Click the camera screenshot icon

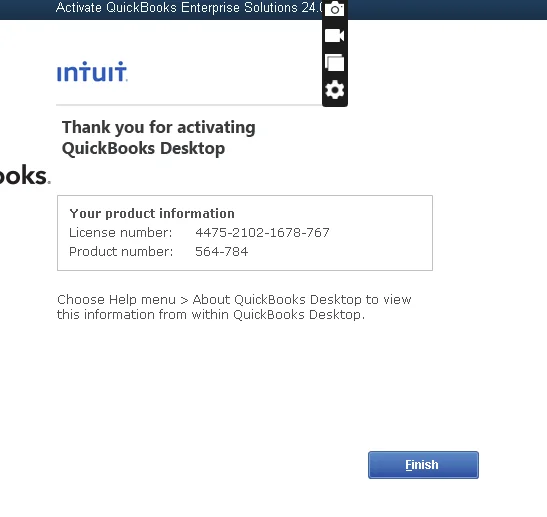point(335,9)
